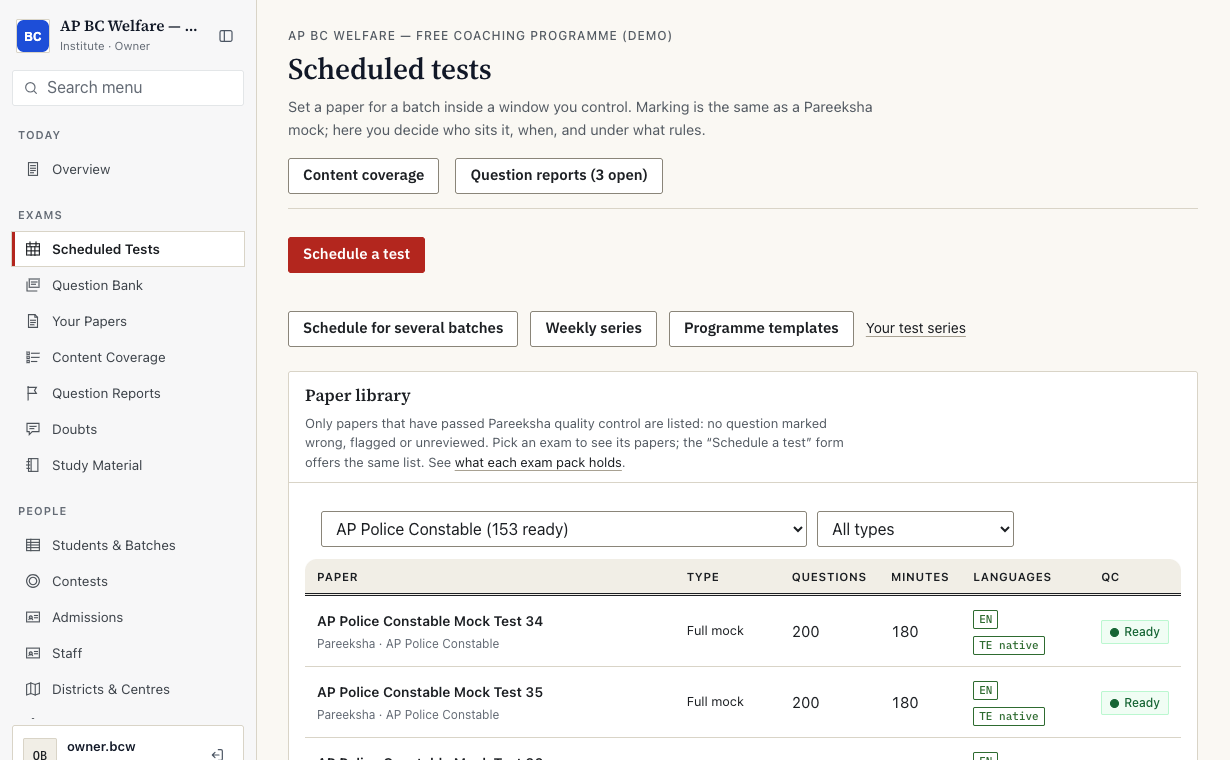Navigate to Students & Batches

point(128,545)
